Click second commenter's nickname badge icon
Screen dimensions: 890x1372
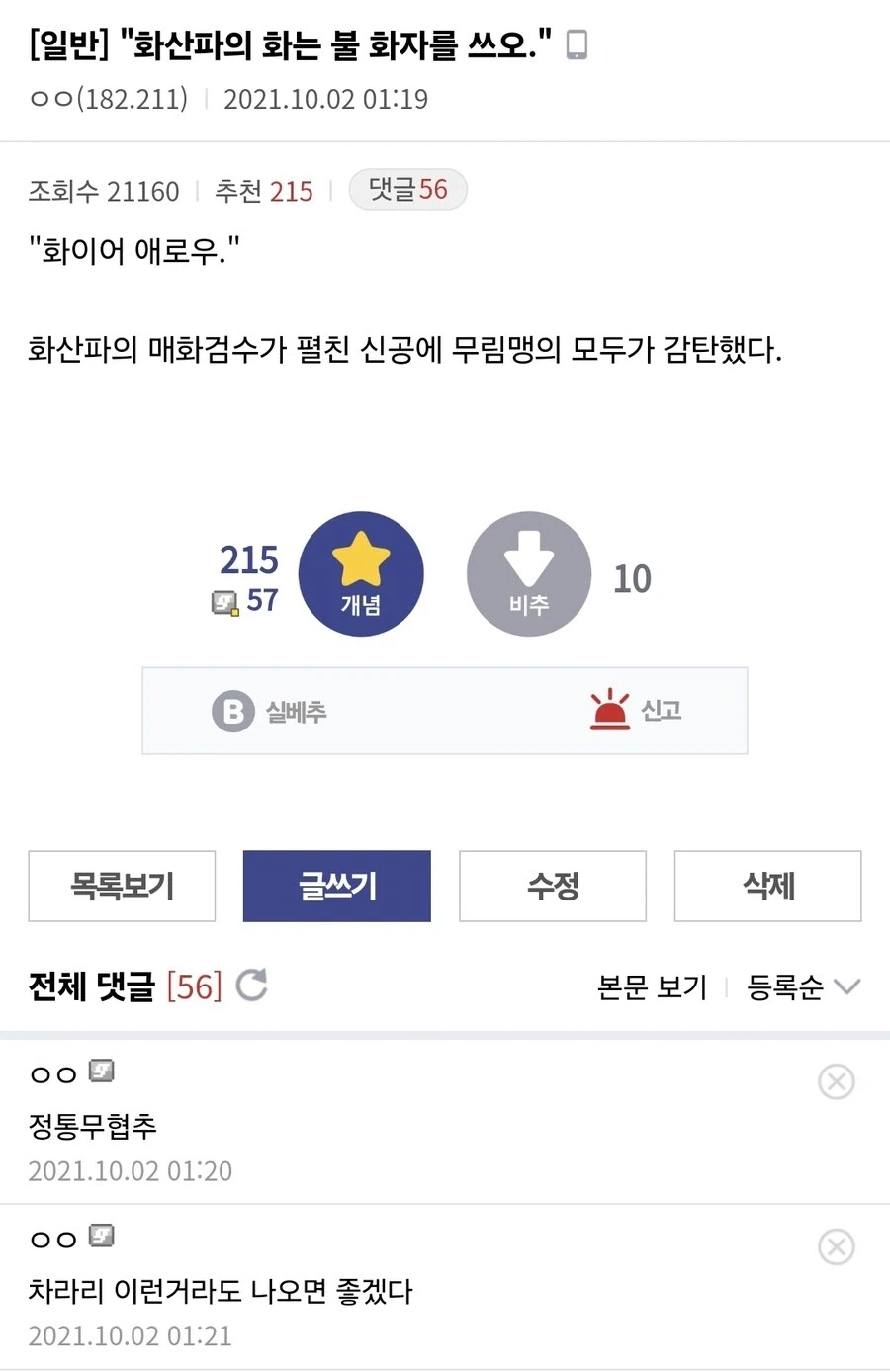(102, 1236)
